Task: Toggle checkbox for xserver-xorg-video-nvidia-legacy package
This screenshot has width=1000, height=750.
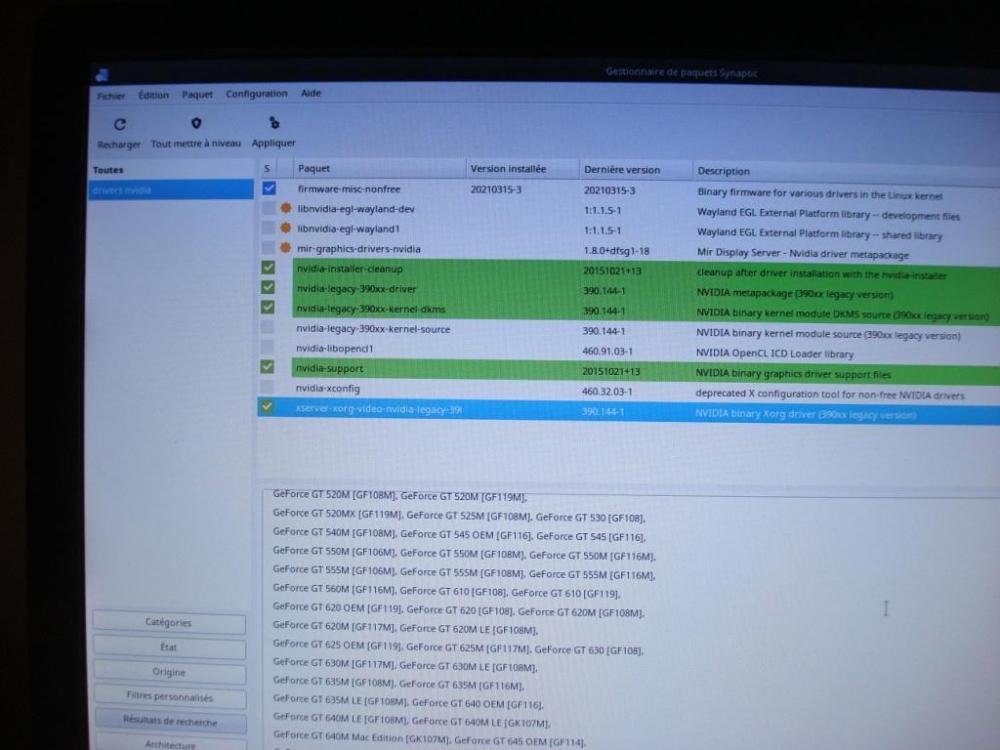Action: (x=267, y=407)
